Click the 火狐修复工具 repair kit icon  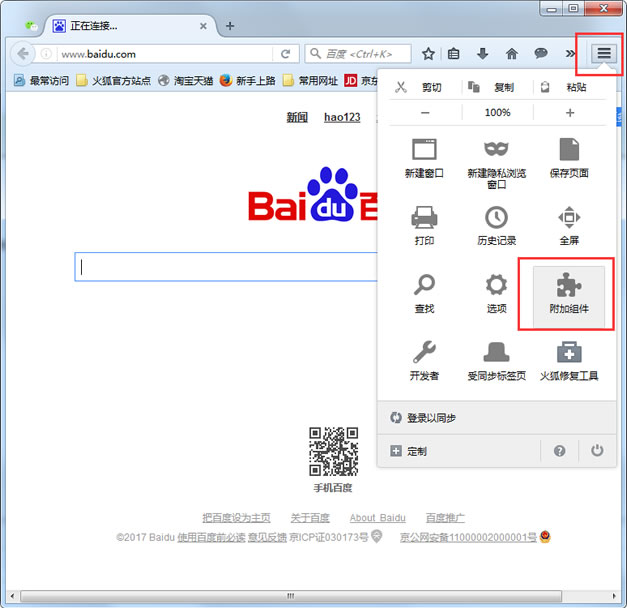pyautogui.click(x=568, y=353)
